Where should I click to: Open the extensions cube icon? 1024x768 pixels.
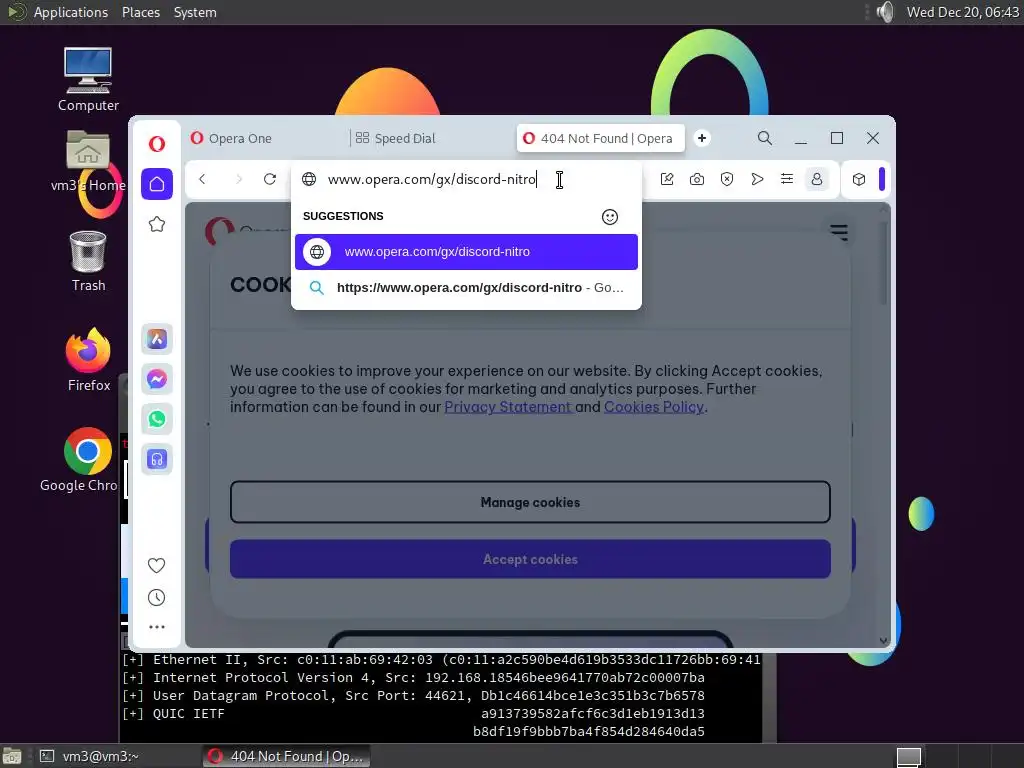point(859,179)
